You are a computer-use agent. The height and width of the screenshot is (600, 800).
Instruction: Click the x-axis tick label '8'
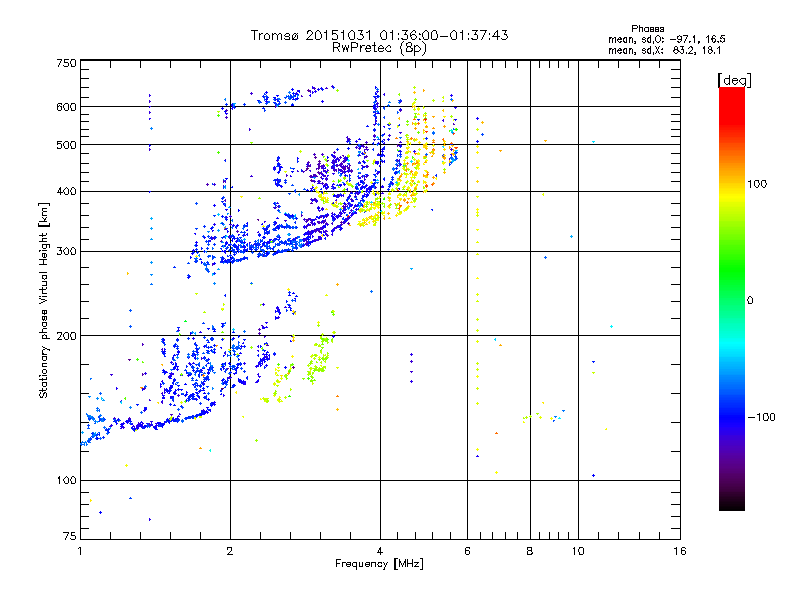[530, 551]
